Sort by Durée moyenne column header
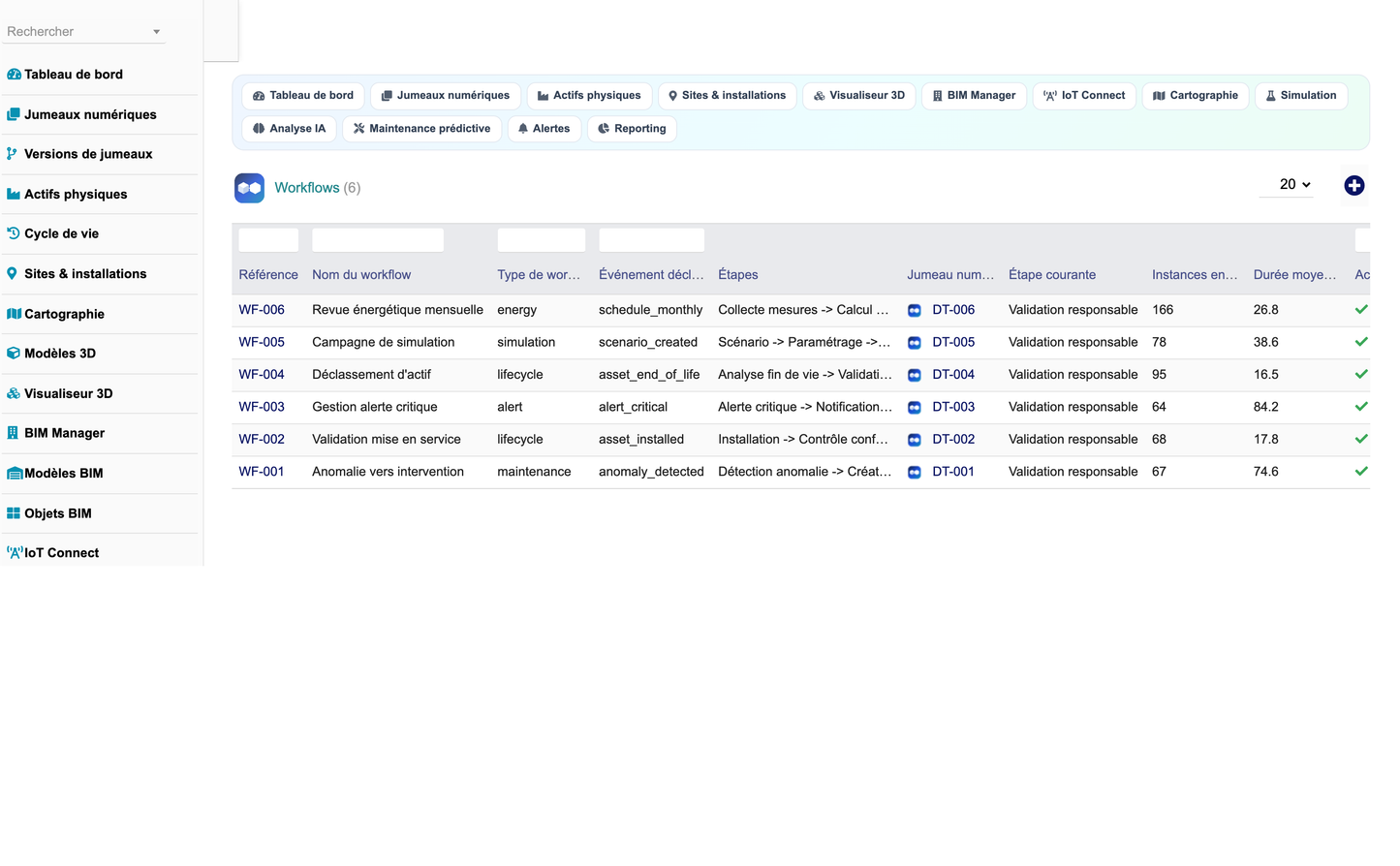Viewport: 1400px width, 866px height. pyautogui.click(x=1294, y=275)
